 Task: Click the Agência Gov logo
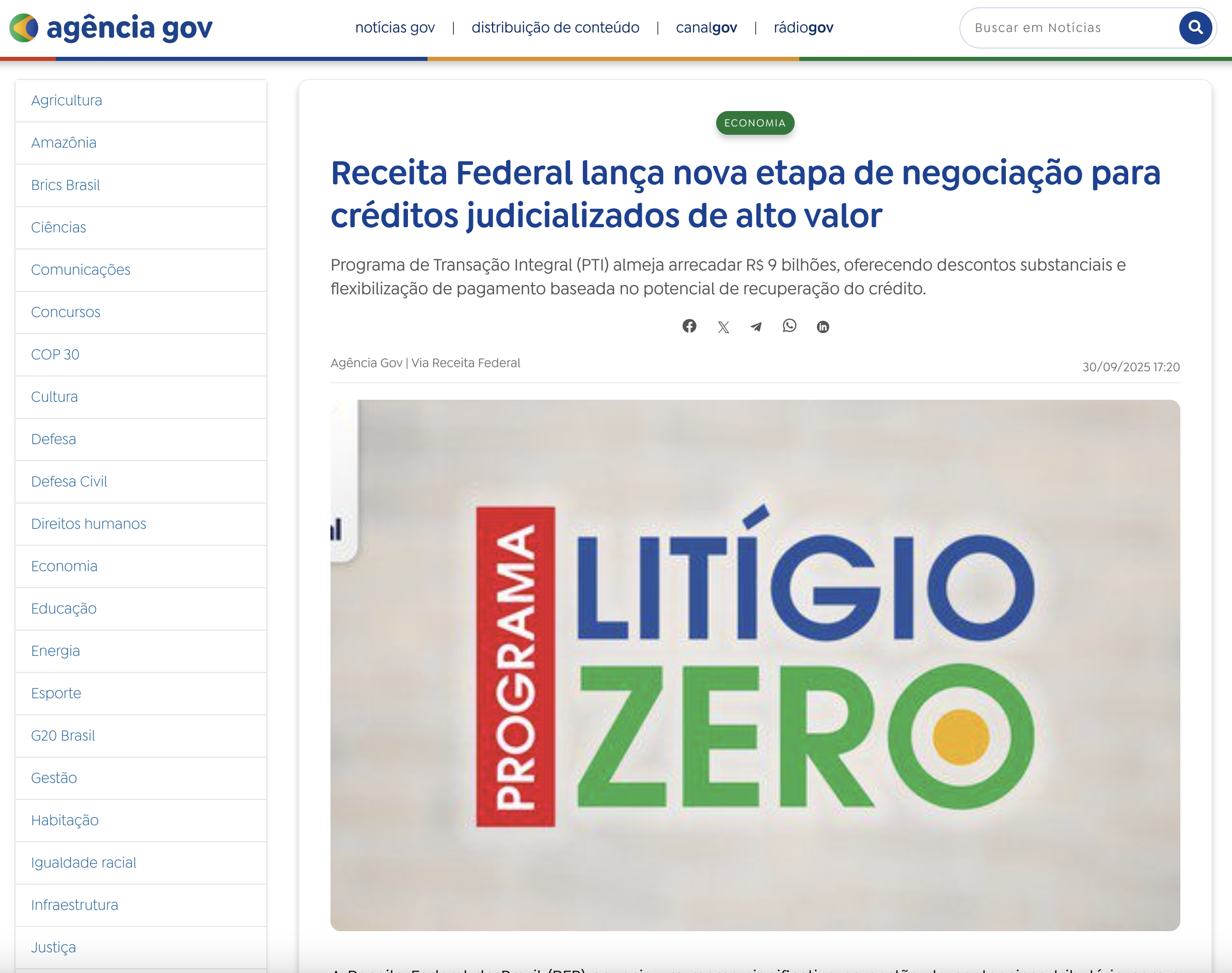click(x=110, y=27)
